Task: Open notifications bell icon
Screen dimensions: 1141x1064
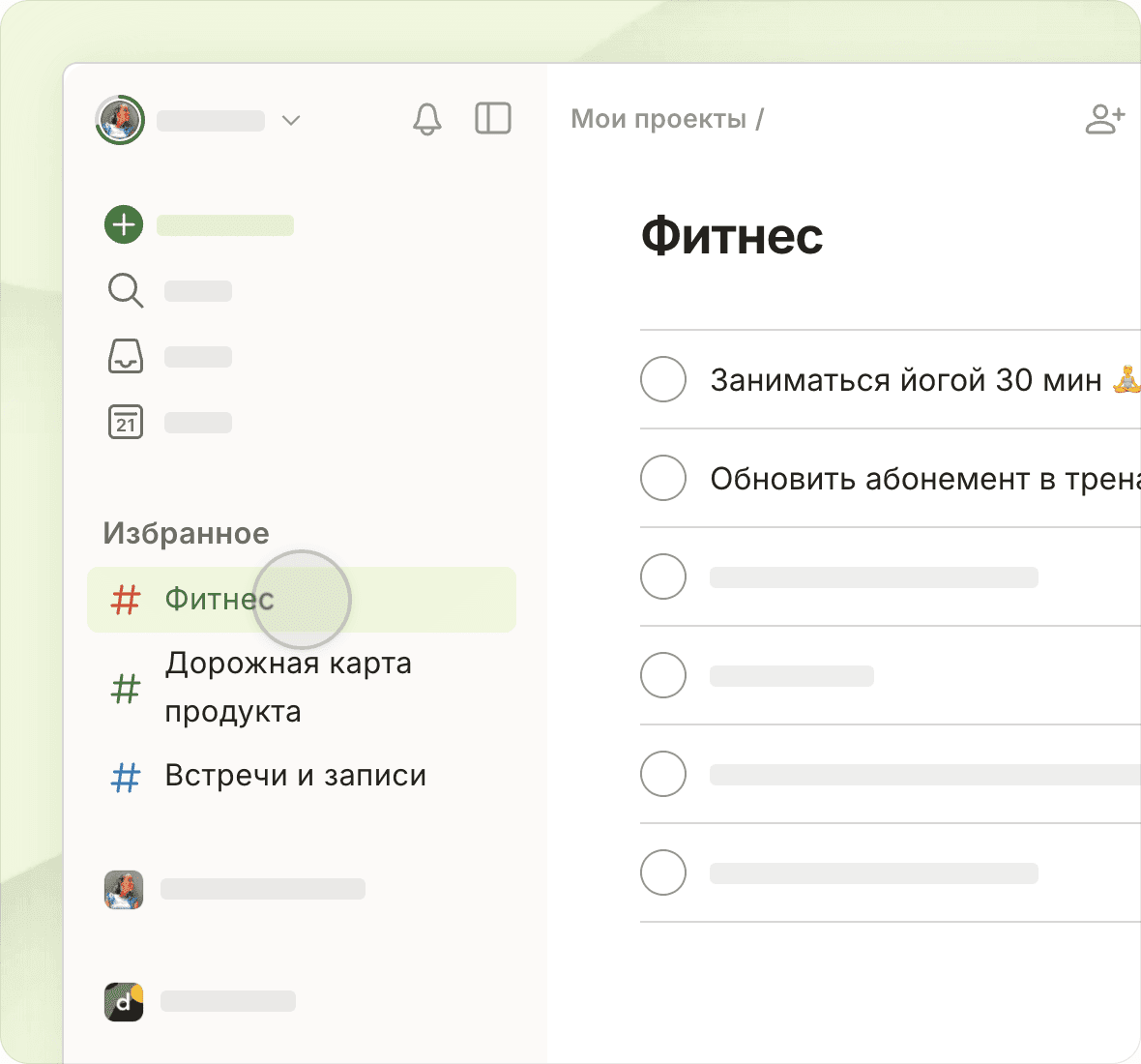Action: coord(426,119)
